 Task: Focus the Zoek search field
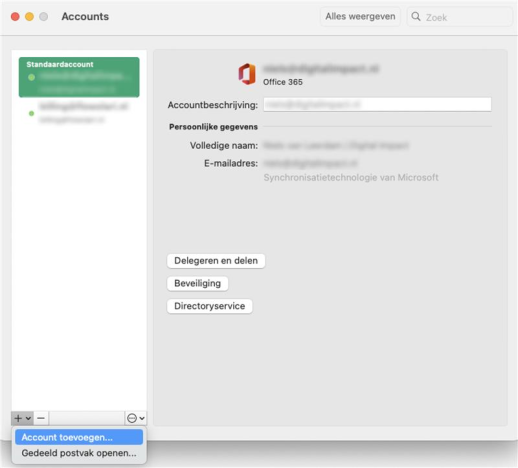460,17
